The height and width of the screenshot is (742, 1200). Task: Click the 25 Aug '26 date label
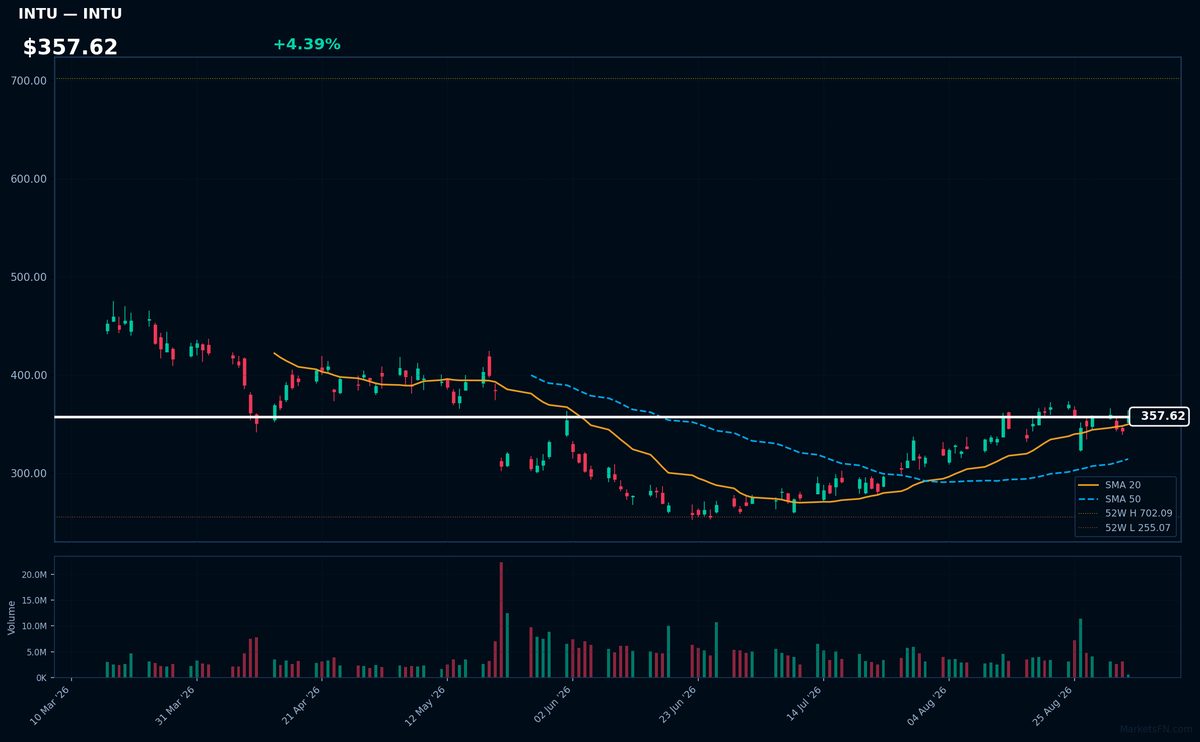coord(1052,705)
